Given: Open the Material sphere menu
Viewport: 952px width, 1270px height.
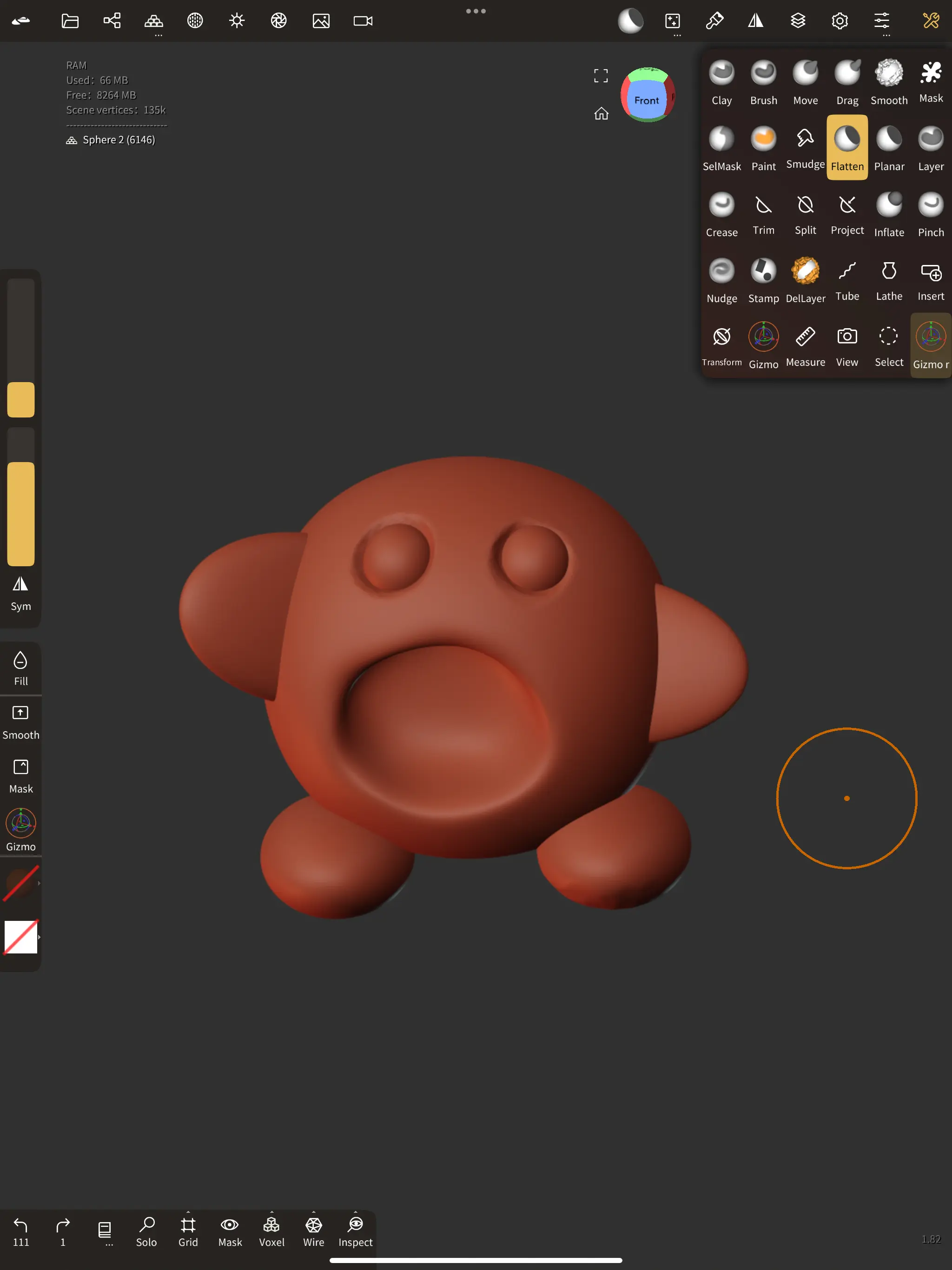Looking at the screenshot, I should pos(195,21).
